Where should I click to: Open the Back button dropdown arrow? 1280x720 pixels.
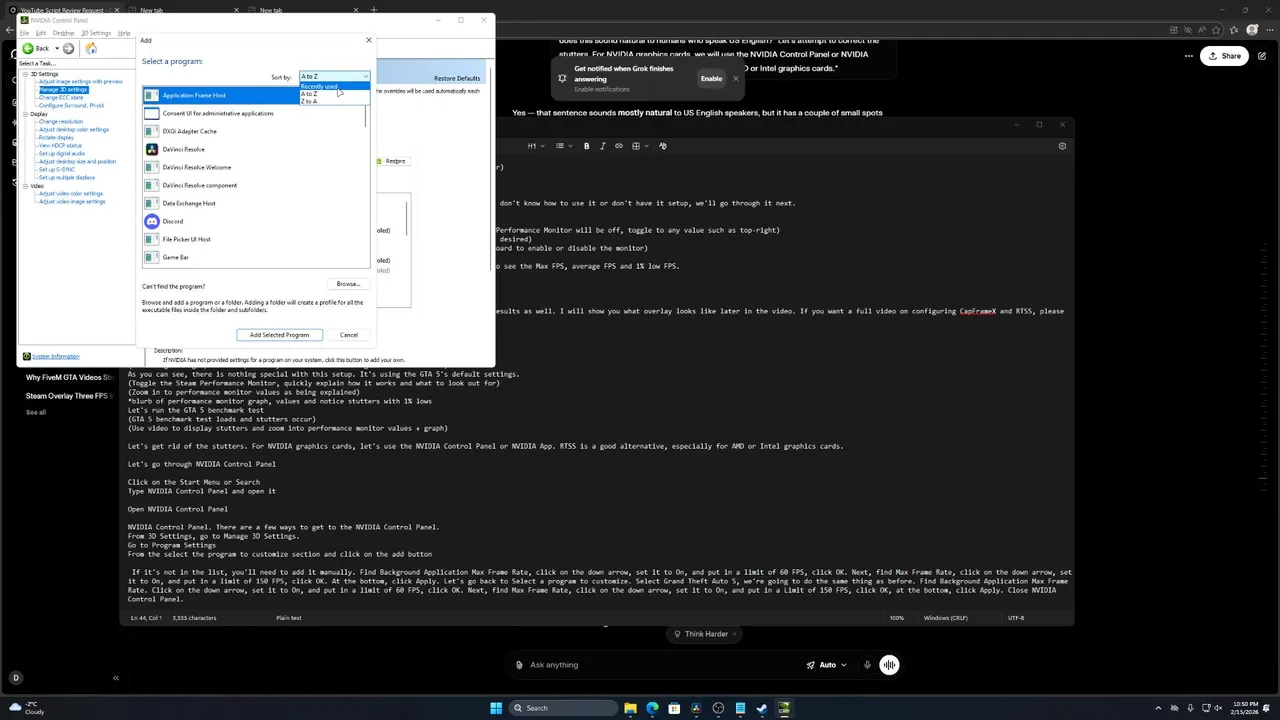click(56, 48)
